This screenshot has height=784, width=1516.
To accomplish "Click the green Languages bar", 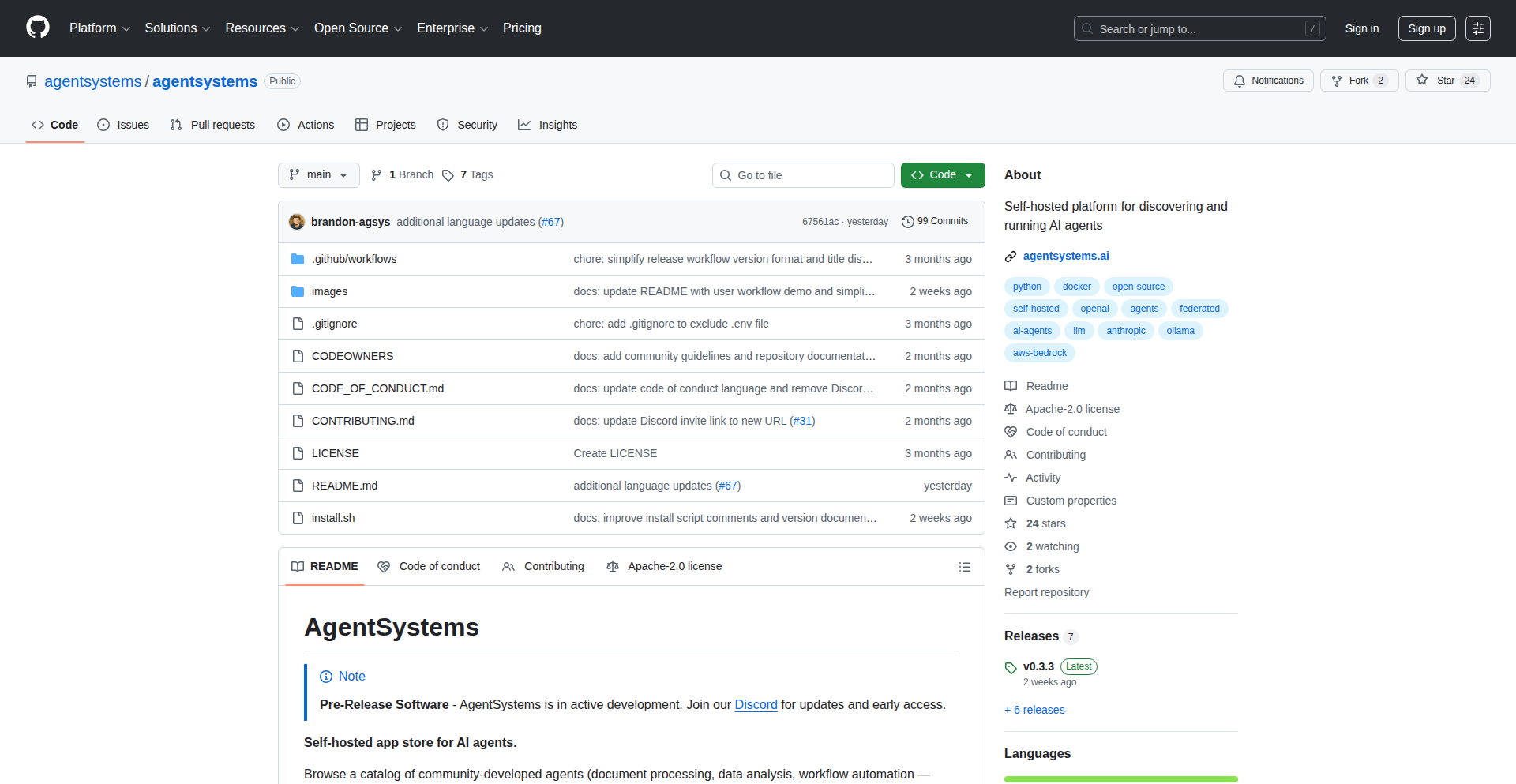I will (x=1120, y=778).
